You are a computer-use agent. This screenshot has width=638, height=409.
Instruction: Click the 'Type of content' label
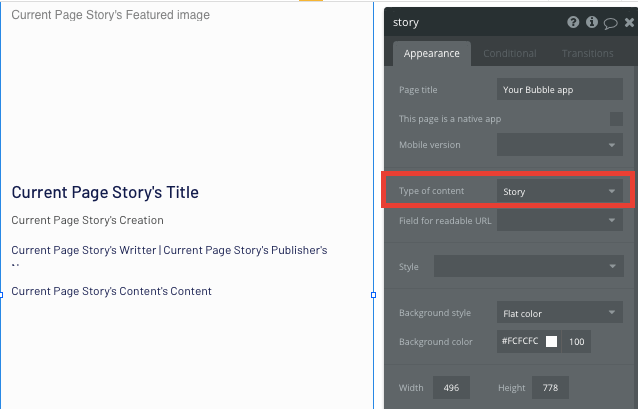click(431, 191)
